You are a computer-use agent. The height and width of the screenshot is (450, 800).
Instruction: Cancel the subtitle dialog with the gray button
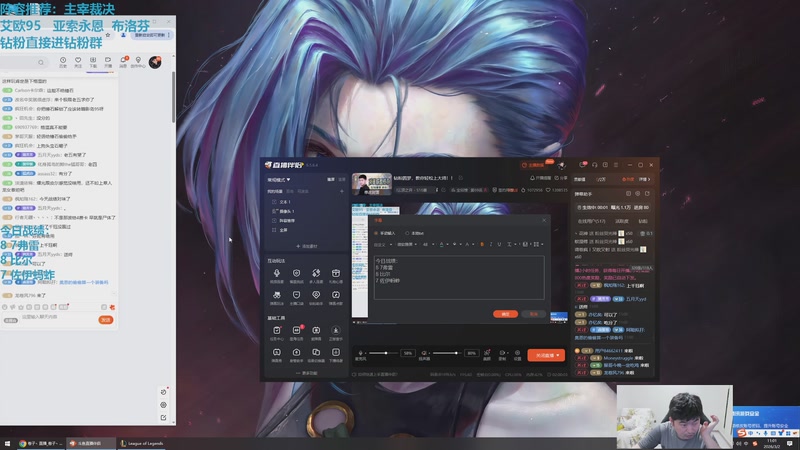[x=534, y=314]
